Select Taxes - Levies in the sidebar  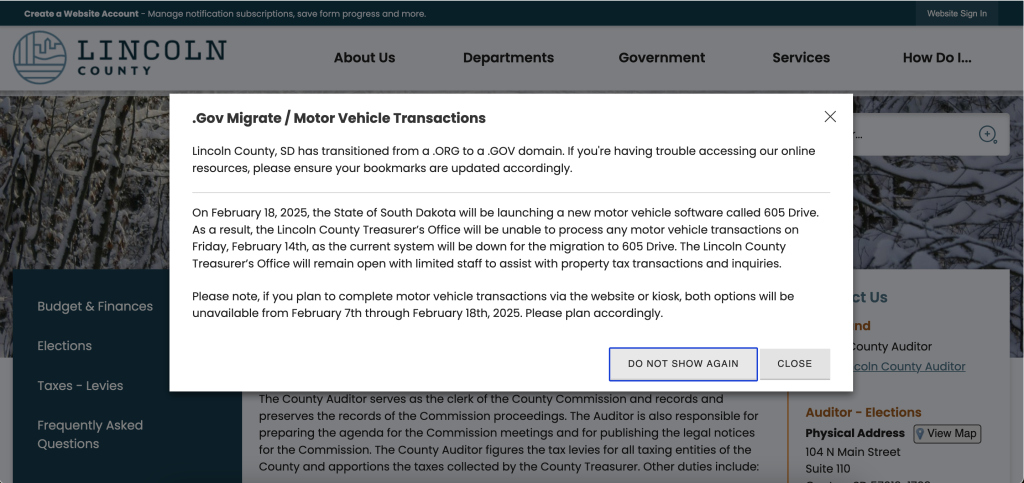[80, 385]
